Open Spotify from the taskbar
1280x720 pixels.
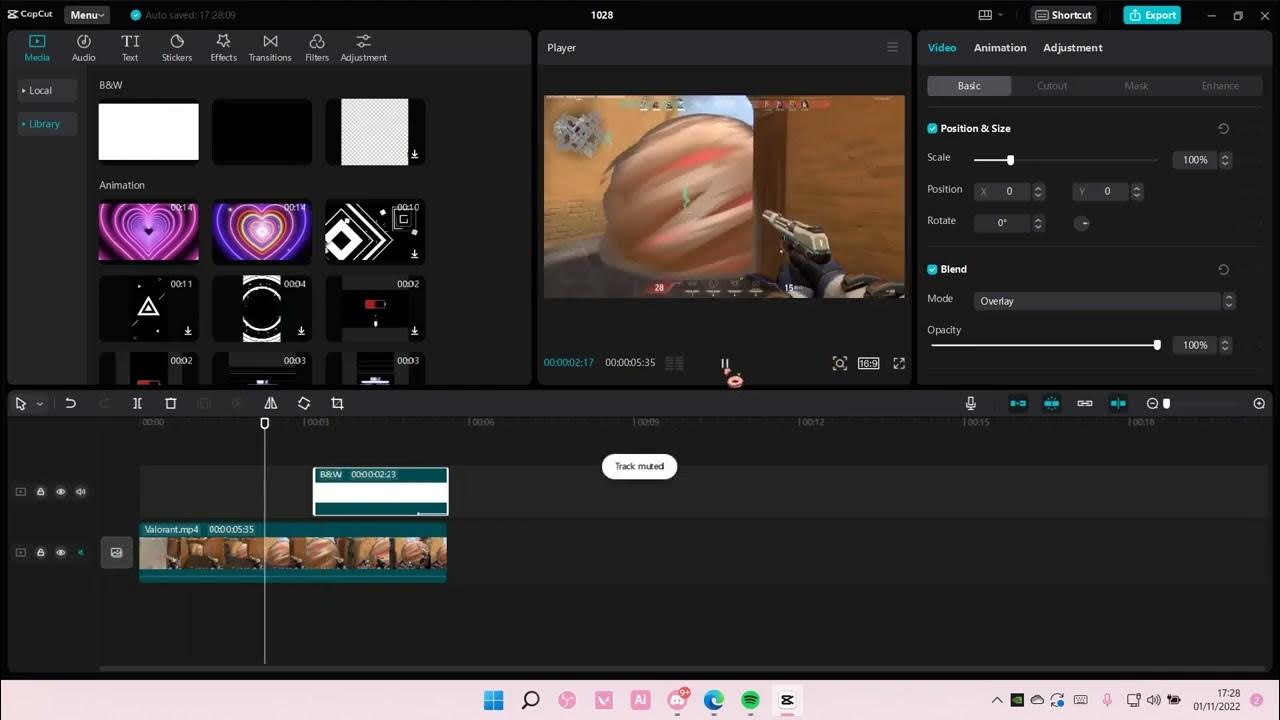point(750,700)
